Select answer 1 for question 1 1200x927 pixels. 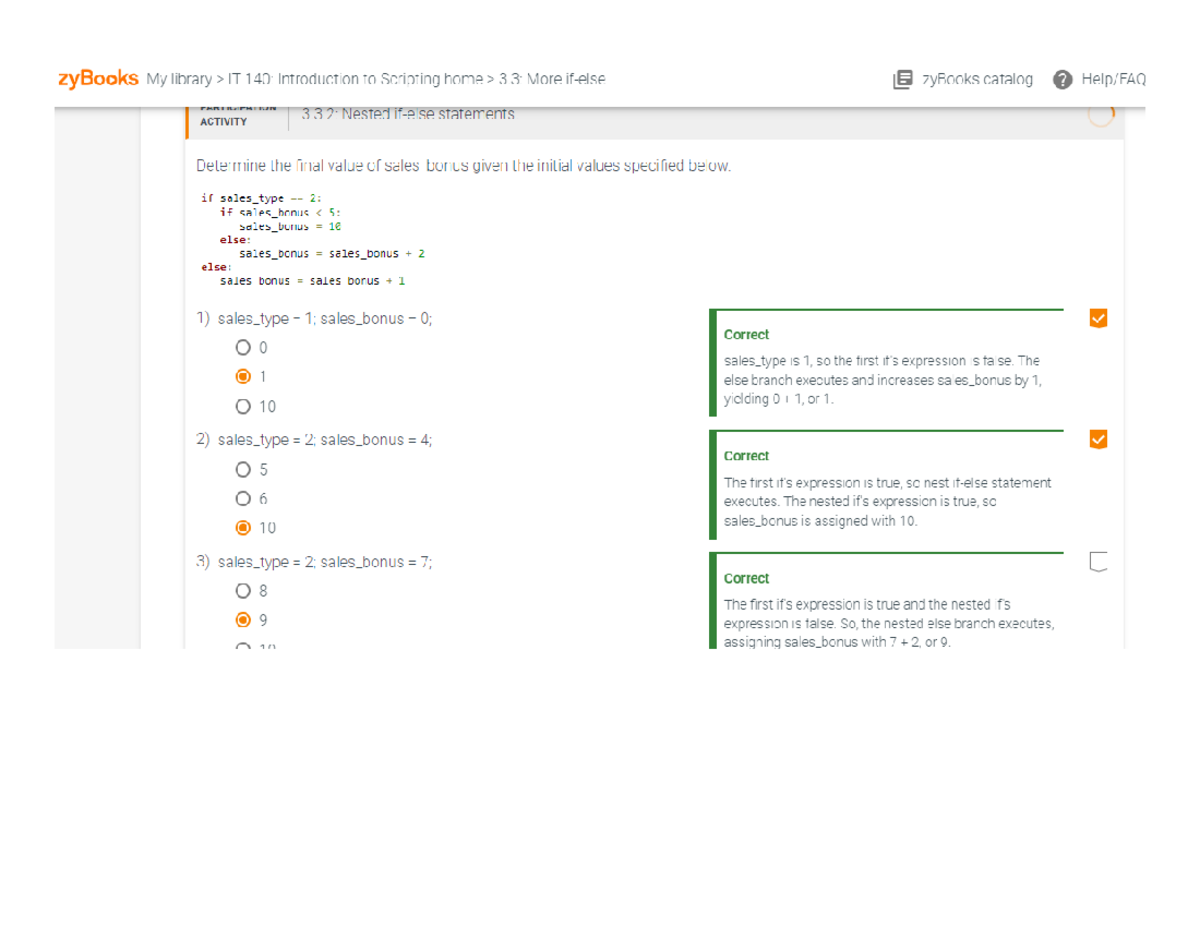(243, 377)
